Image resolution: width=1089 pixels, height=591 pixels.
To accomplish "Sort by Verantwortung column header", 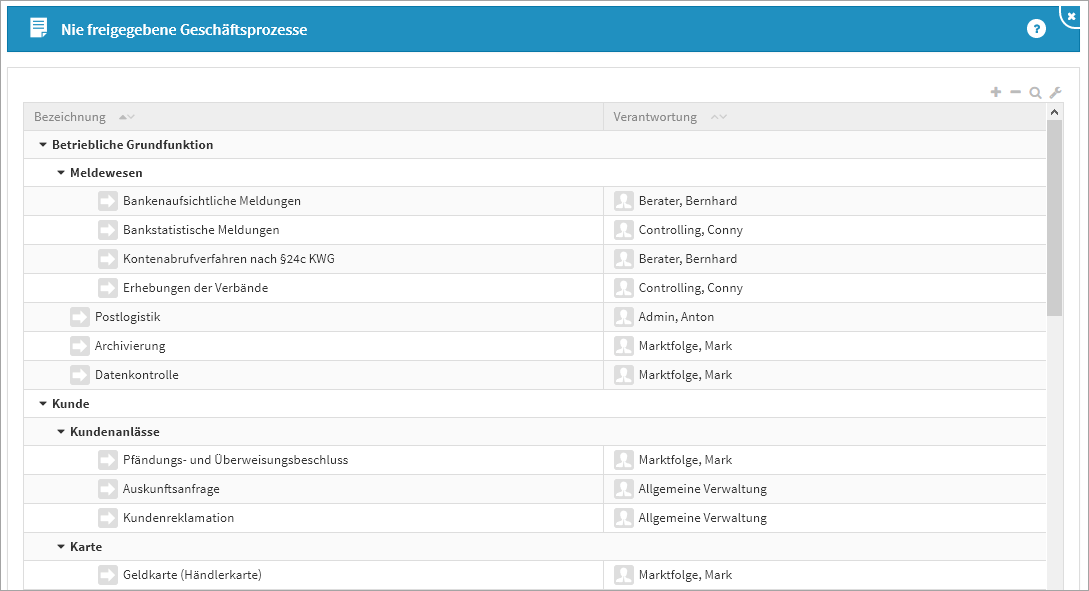I will pyautogui.click(x=655, y=117).
